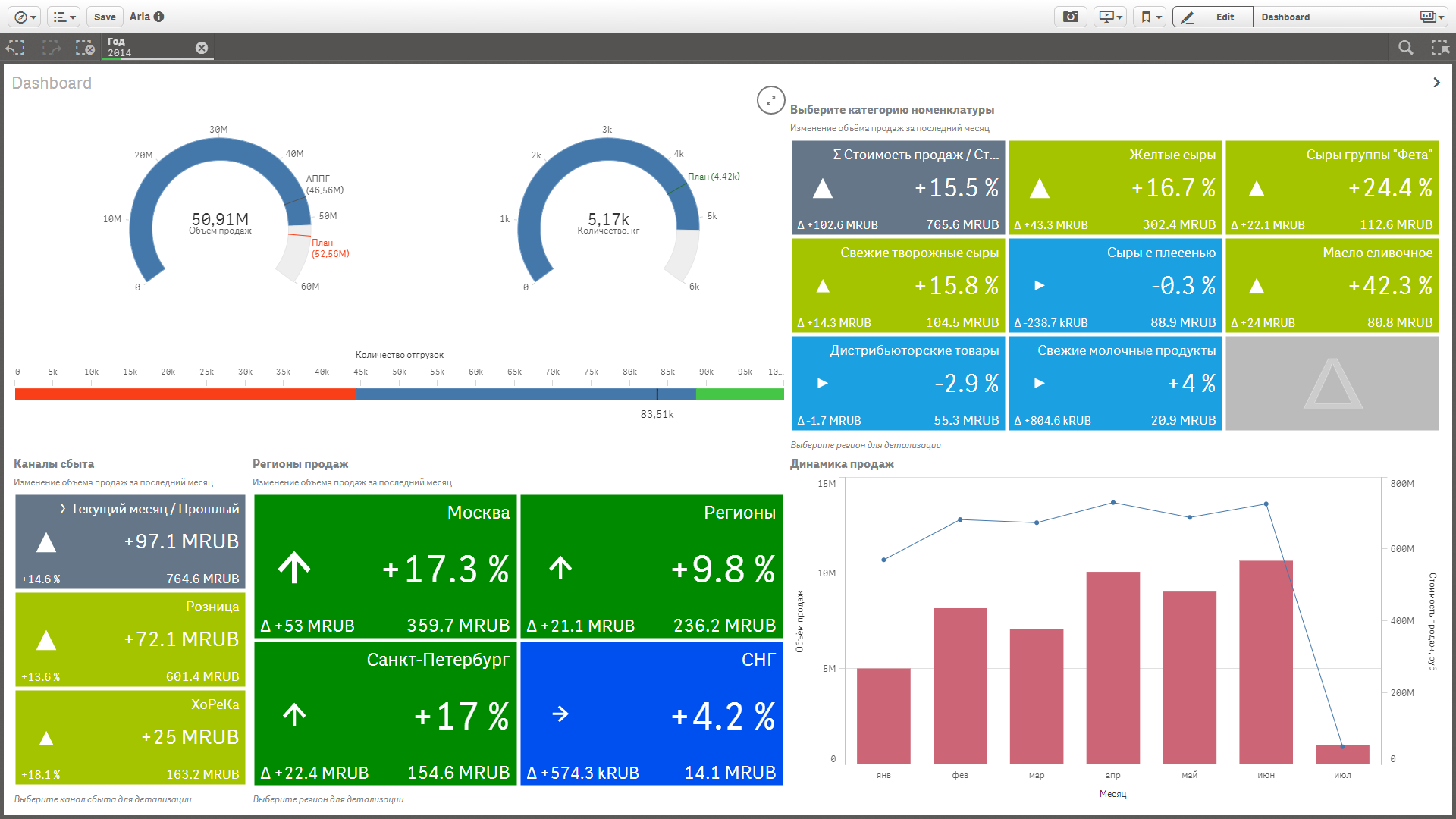Open the selections tool icon
Image resolution: width=1456 pixels, height=819 pixels.
(x=1439, y=48)
